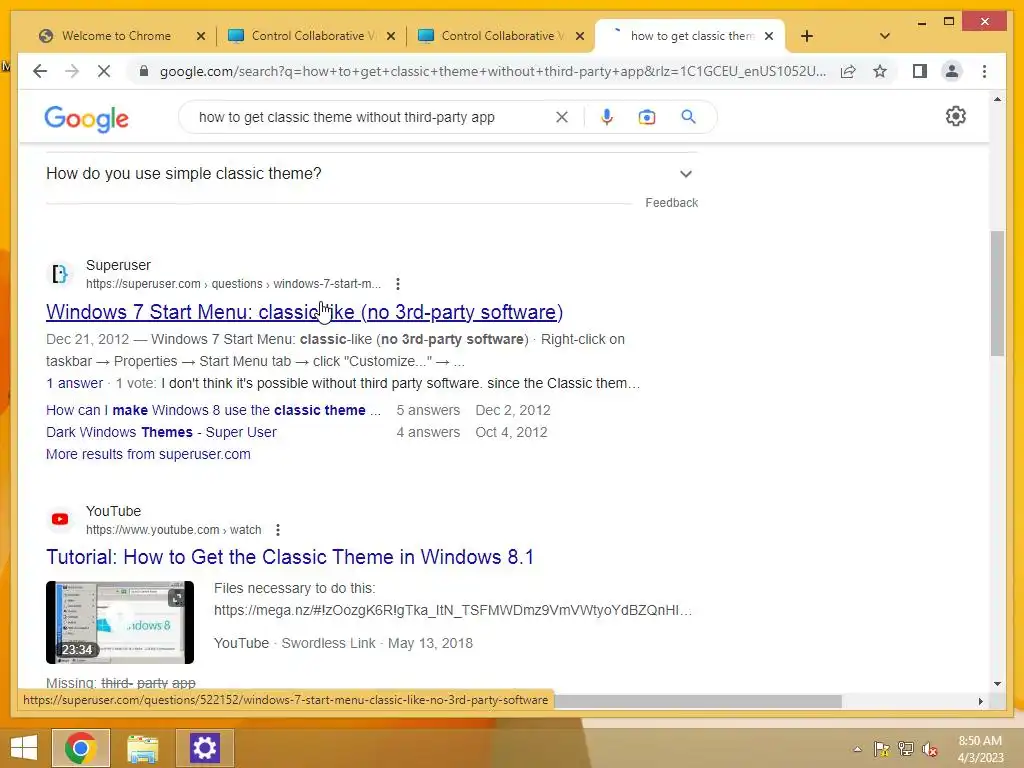Click '1 answer' under Superuser result

74,383
